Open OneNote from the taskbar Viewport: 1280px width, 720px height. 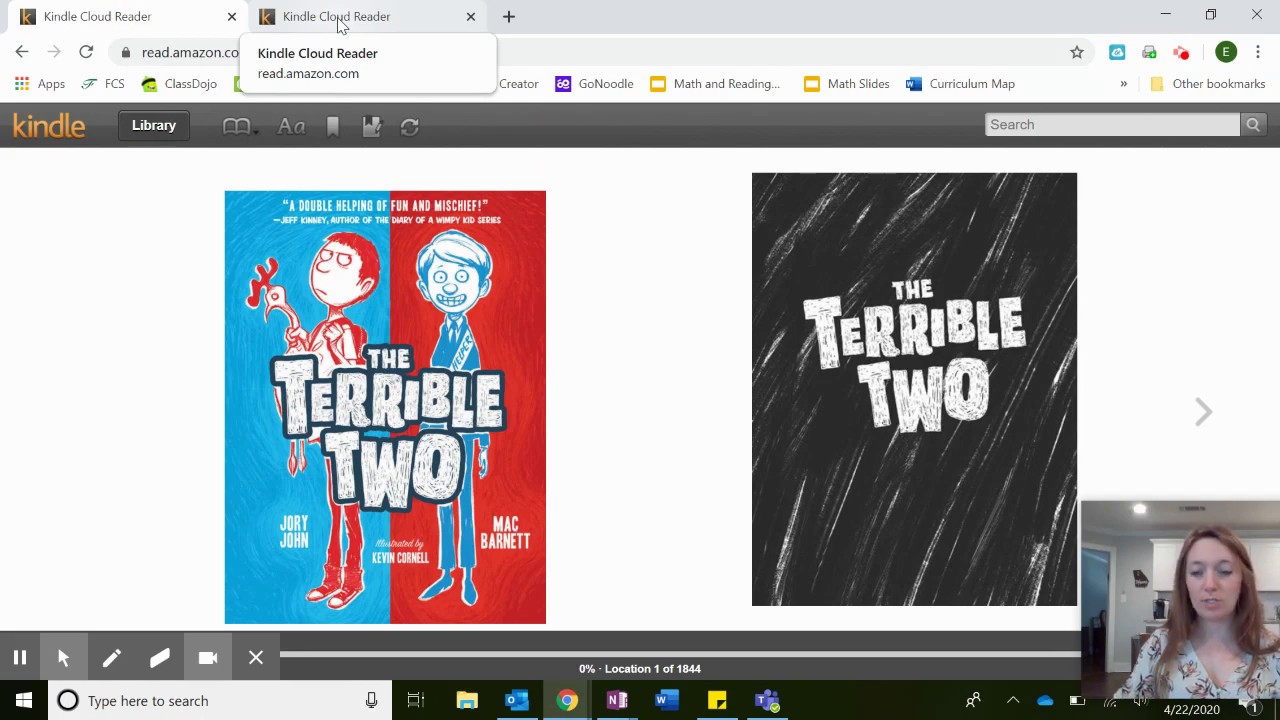617,701
